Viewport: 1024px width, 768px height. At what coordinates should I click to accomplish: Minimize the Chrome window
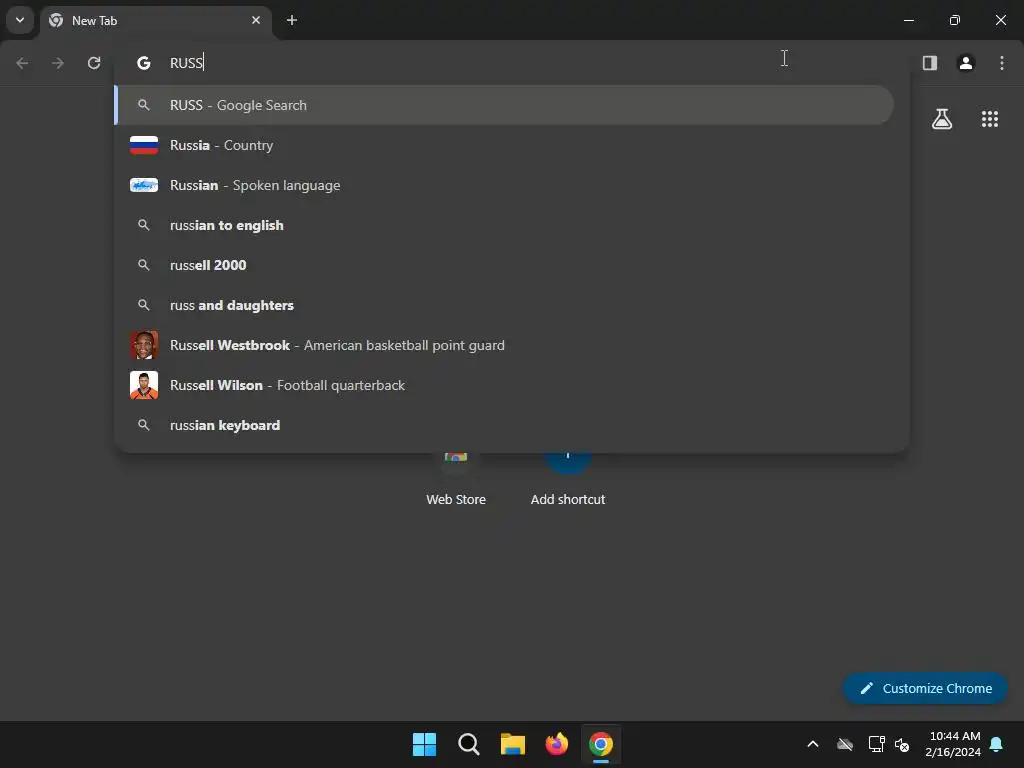908,20
